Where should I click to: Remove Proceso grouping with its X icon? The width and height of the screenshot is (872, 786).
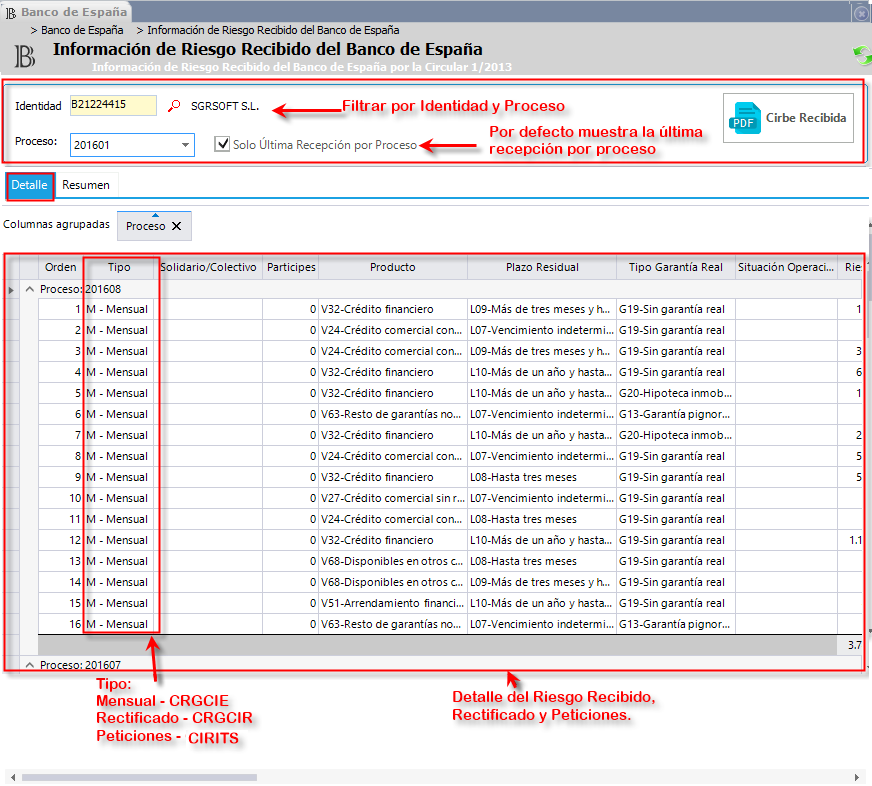(176, 226)
